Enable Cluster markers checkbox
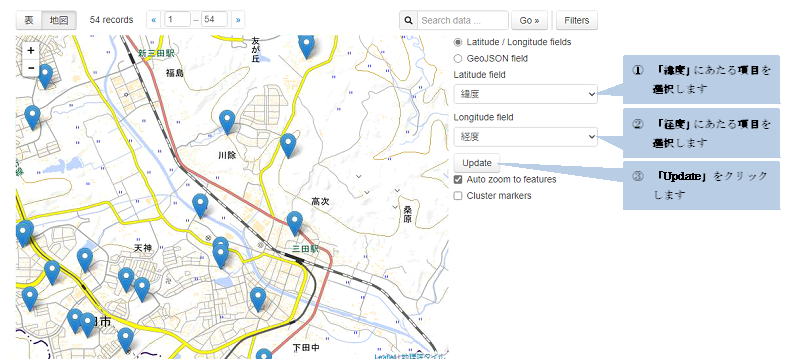The image size is (793, 361). pos(458,196)
